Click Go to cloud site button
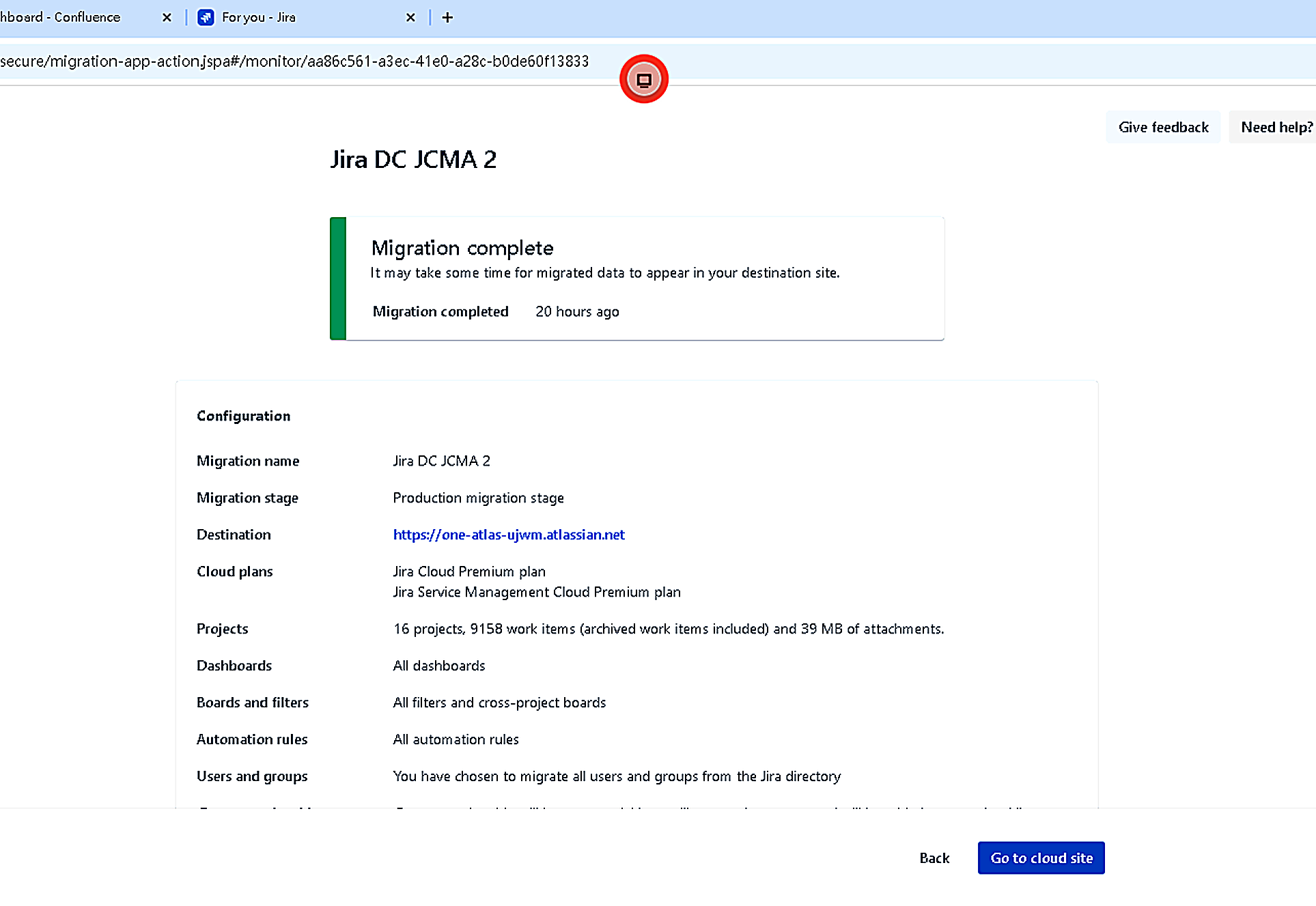This screenshot has width=1316, height=906. pos(1041,858)
